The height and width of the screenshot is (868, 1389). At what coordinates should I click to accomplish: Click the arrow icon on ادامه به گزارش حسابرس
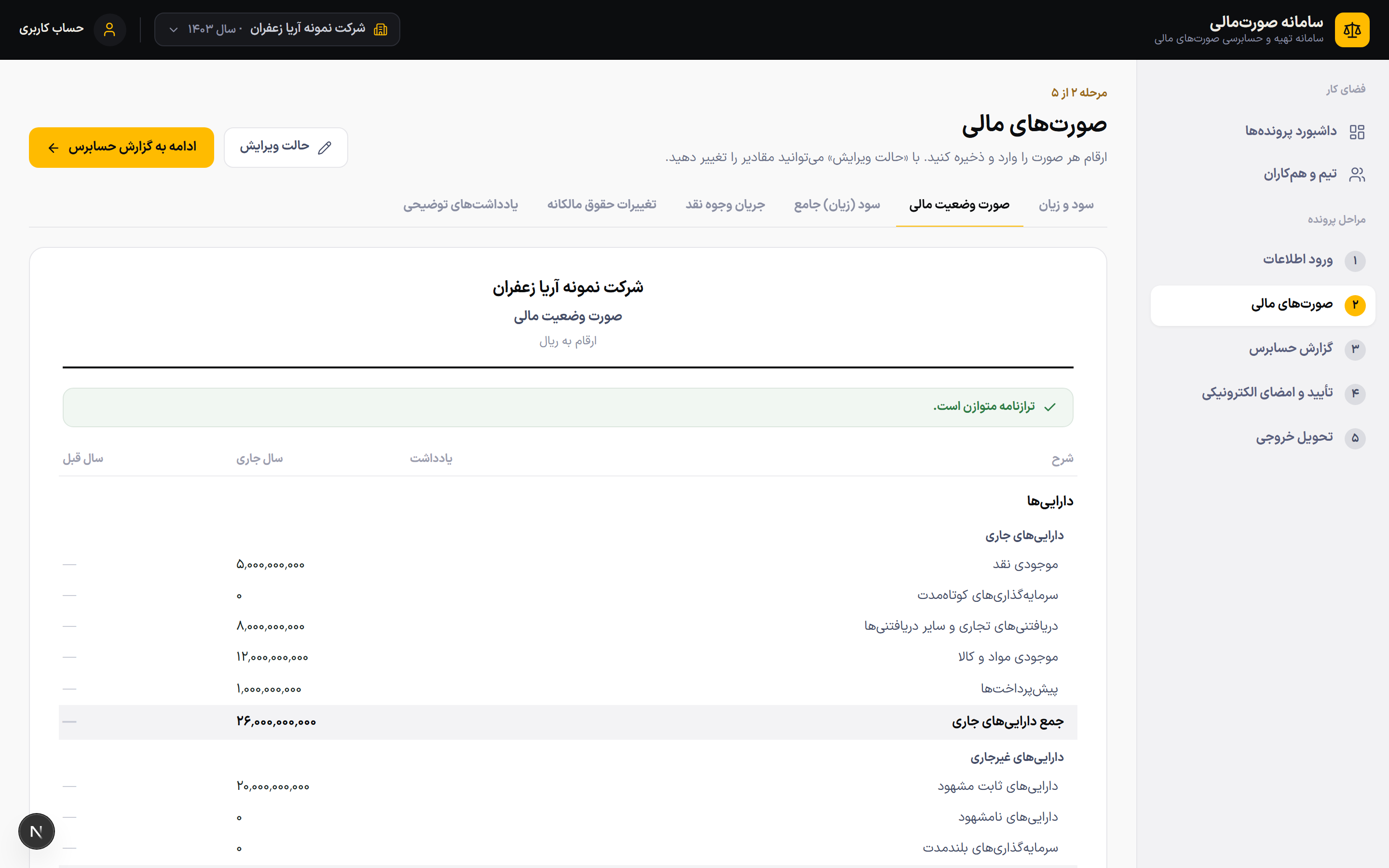pyautogui.click(x=54, y=148)
